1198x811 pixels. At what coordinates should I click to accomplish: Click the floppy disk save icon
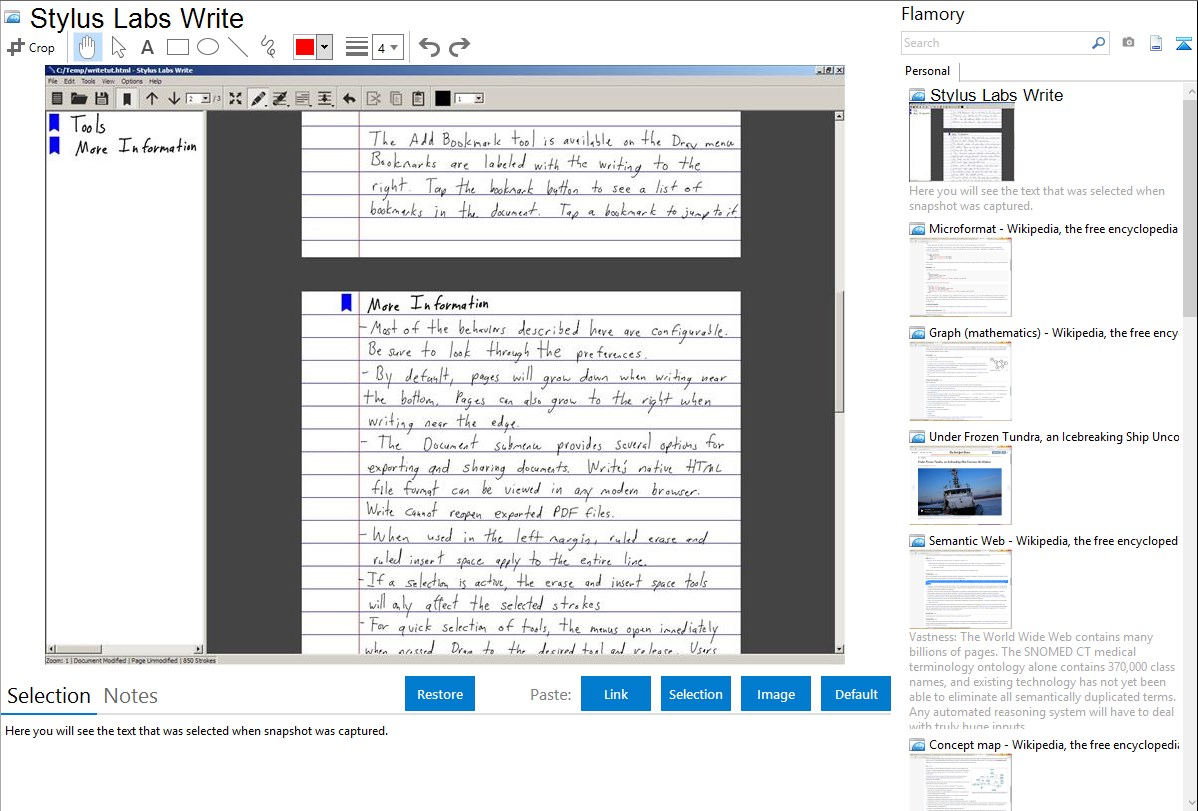coord(102,99)
